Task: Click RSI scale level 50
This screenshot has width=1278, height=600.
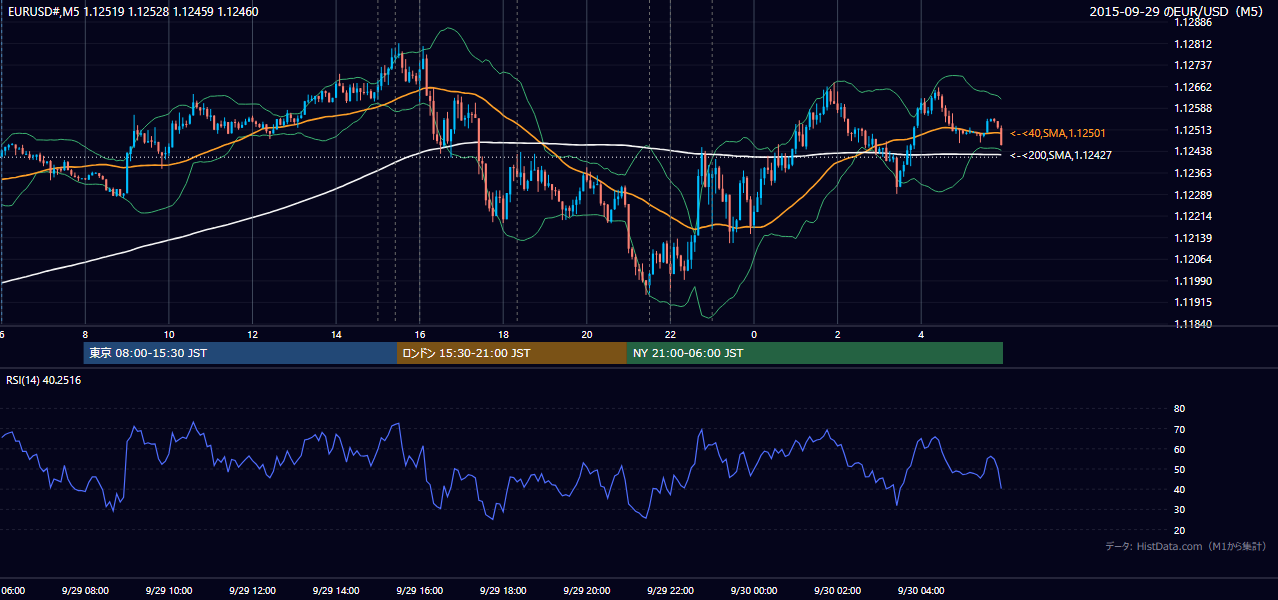Action: click(x=1179, y=469)
